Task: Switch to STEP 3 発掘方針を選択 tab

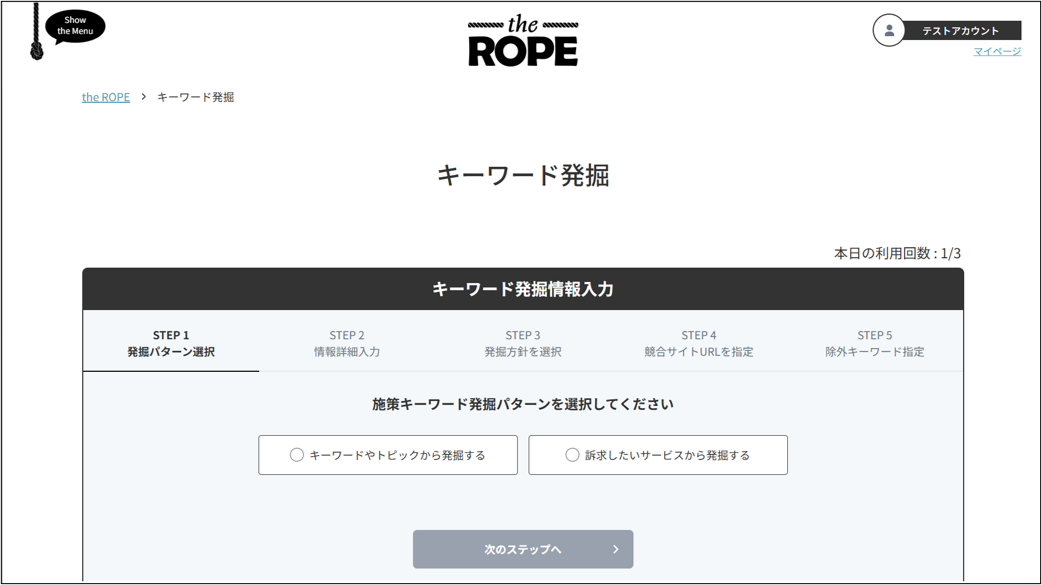Action: pos(523,343)
